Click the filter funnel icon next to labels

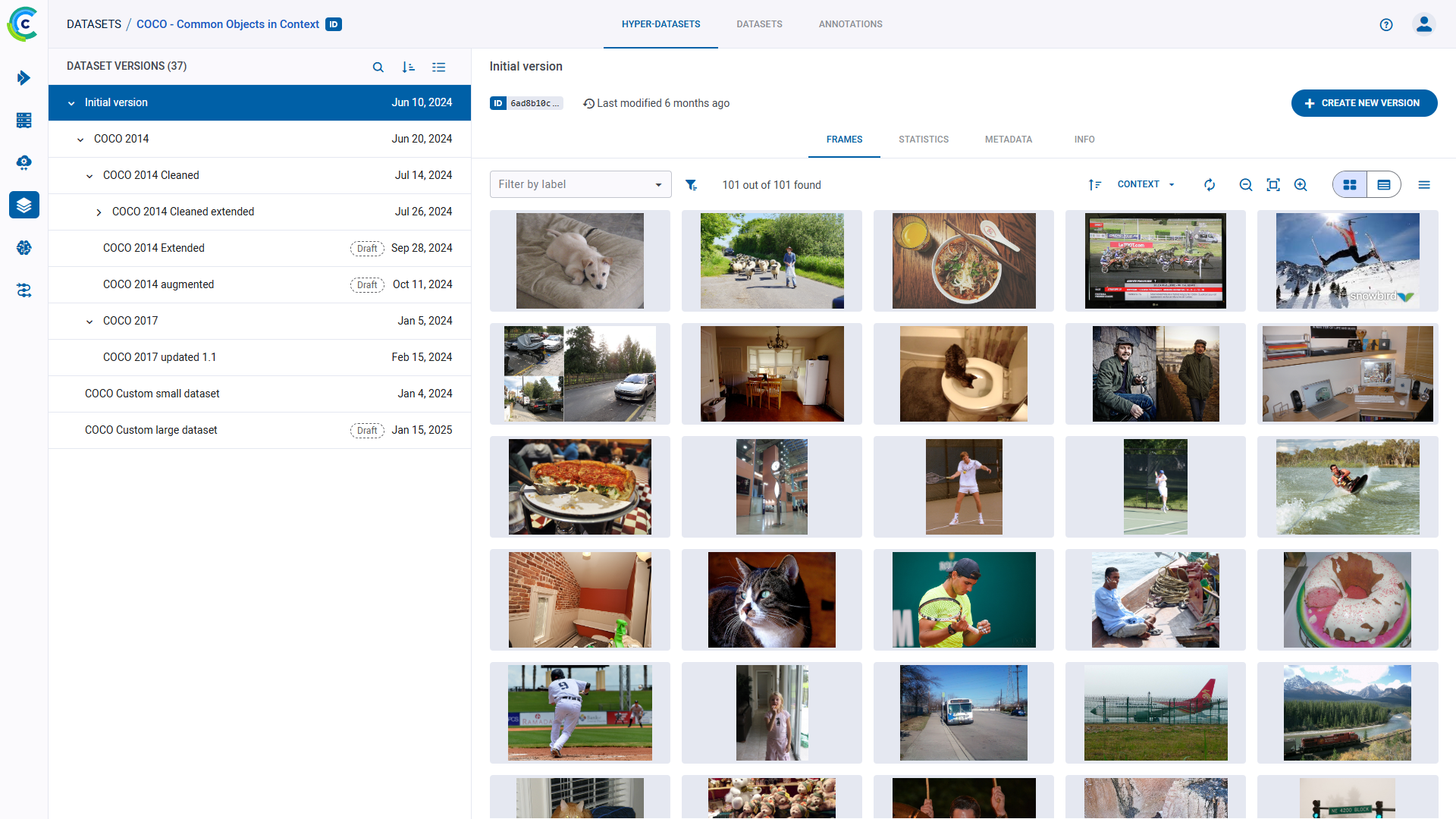[691, 184]
